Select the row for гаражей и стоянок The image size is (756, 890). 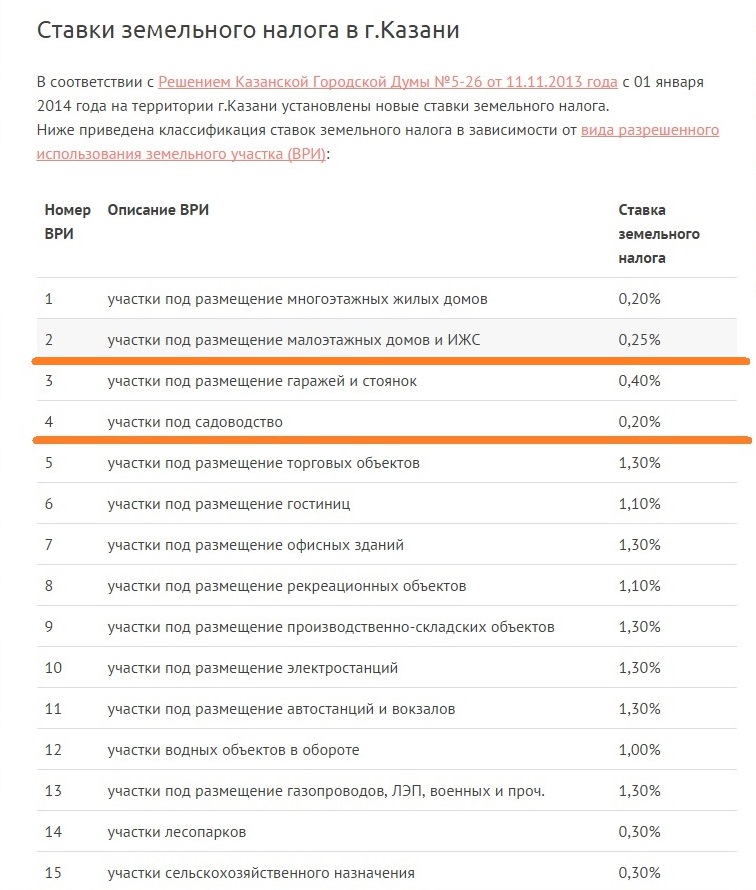coord(387,380)
